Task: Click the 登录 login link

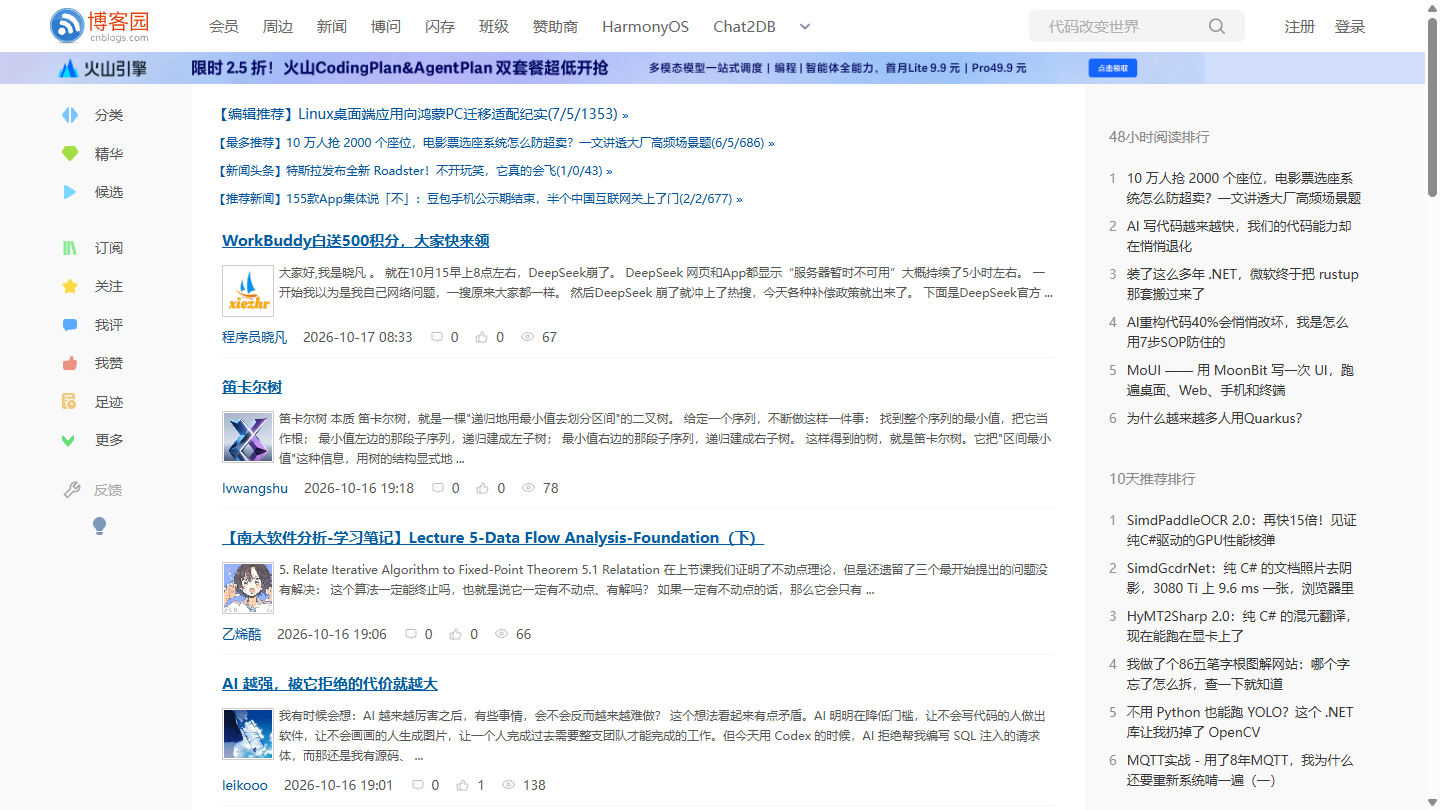Action: (x=1350, y=27)
